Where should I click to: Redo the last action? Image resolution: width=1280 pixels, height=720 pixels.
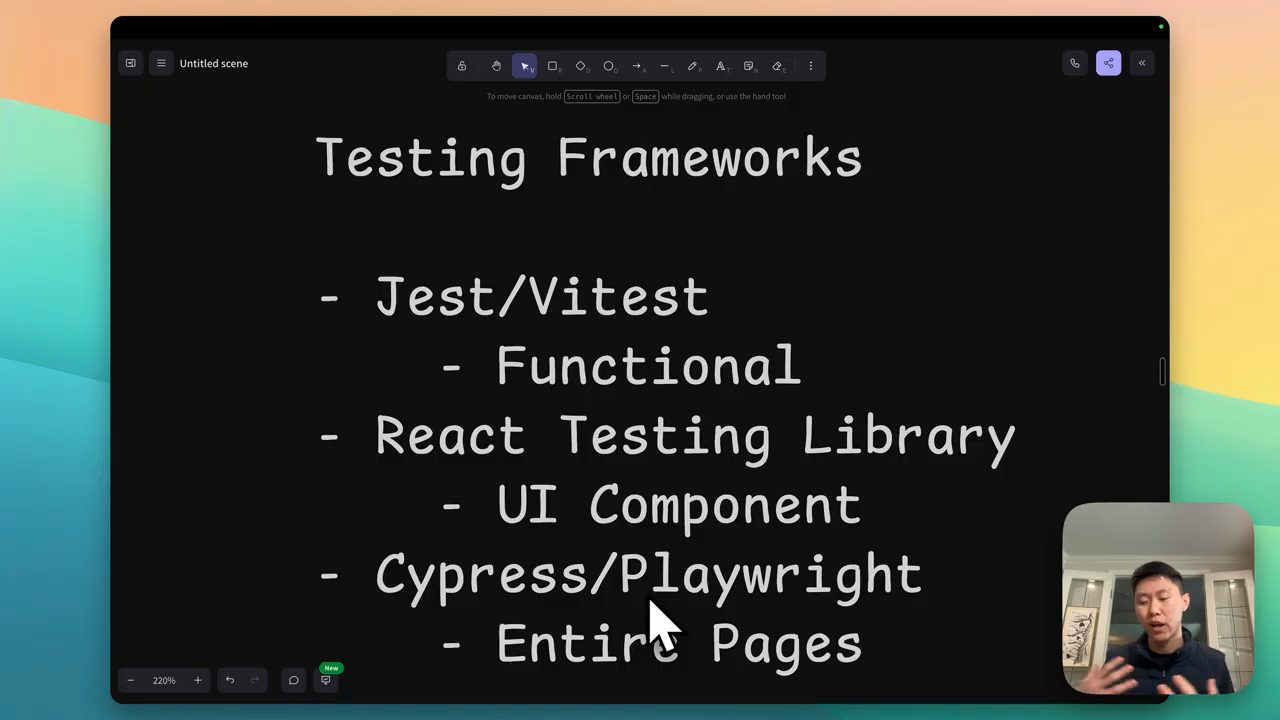(255, 680)
